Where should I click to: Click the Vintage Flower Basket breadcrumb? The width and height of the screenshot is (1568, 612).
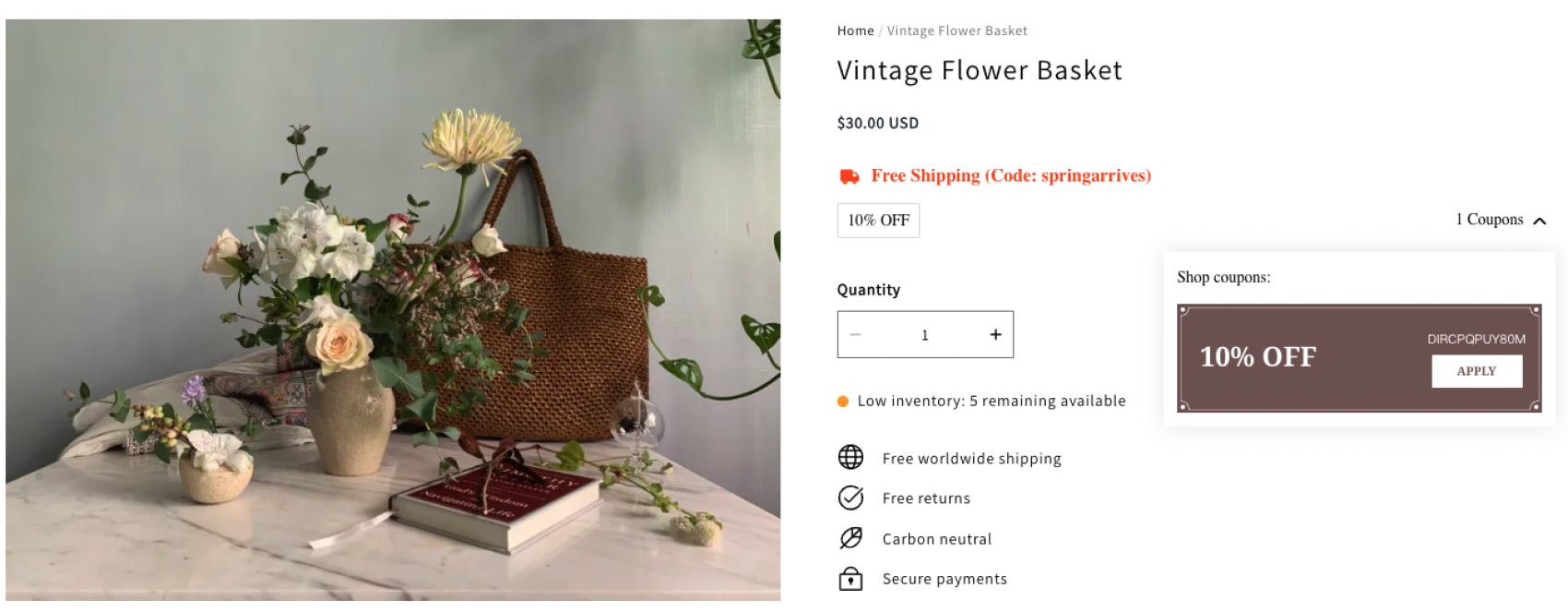click(x=956, y=31)
